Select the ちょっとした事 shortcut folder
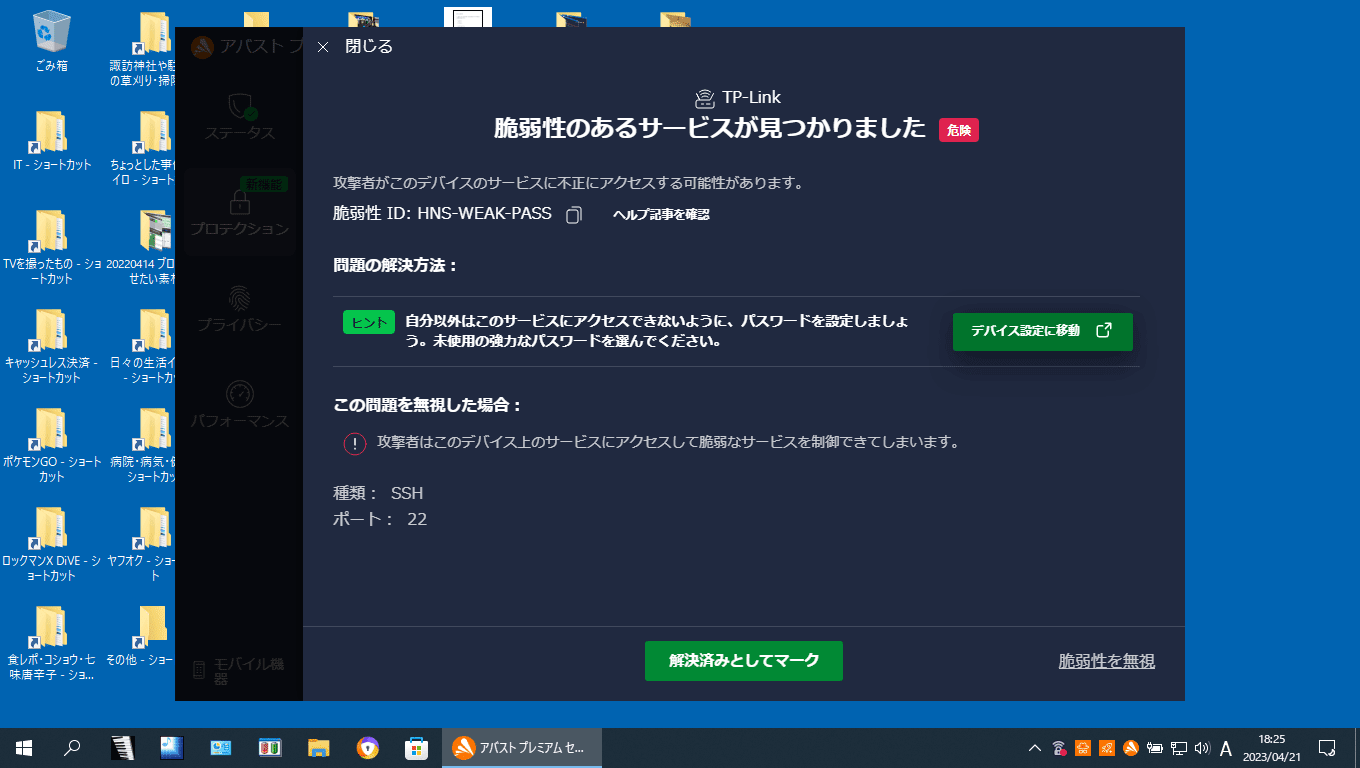 143,149
